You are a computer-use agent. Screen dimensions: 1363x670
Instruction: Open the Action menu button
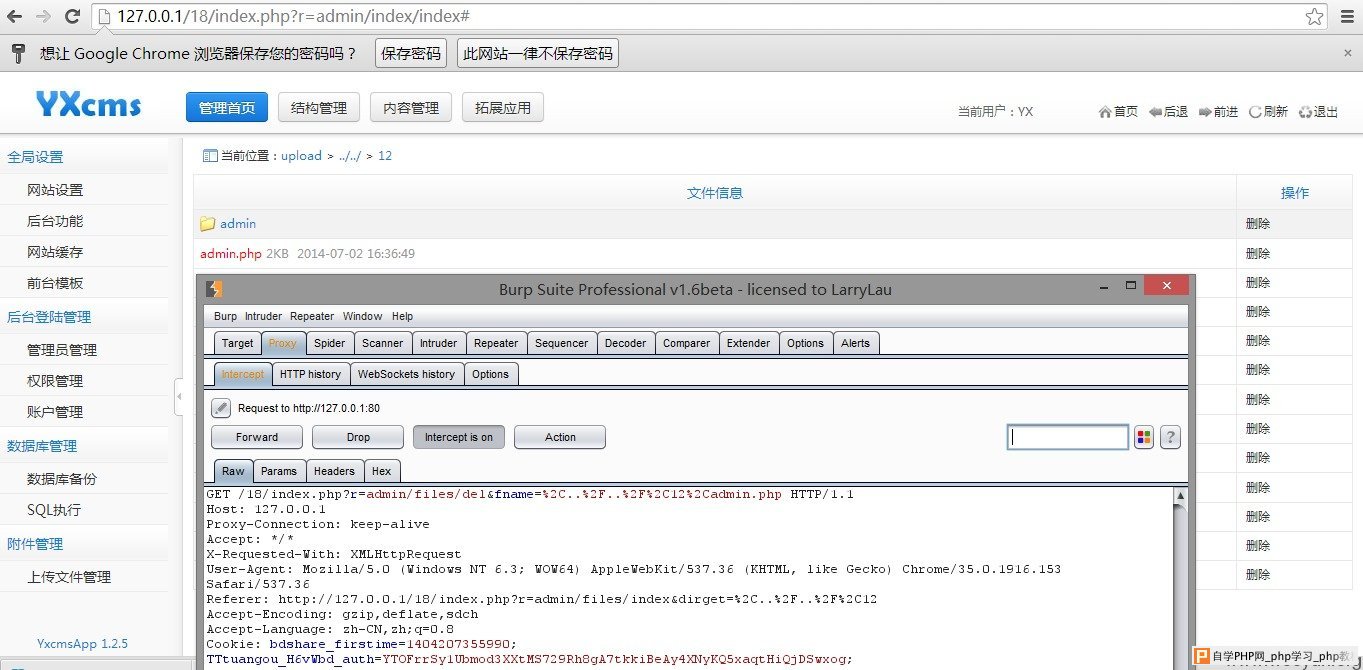click(560, 437)
